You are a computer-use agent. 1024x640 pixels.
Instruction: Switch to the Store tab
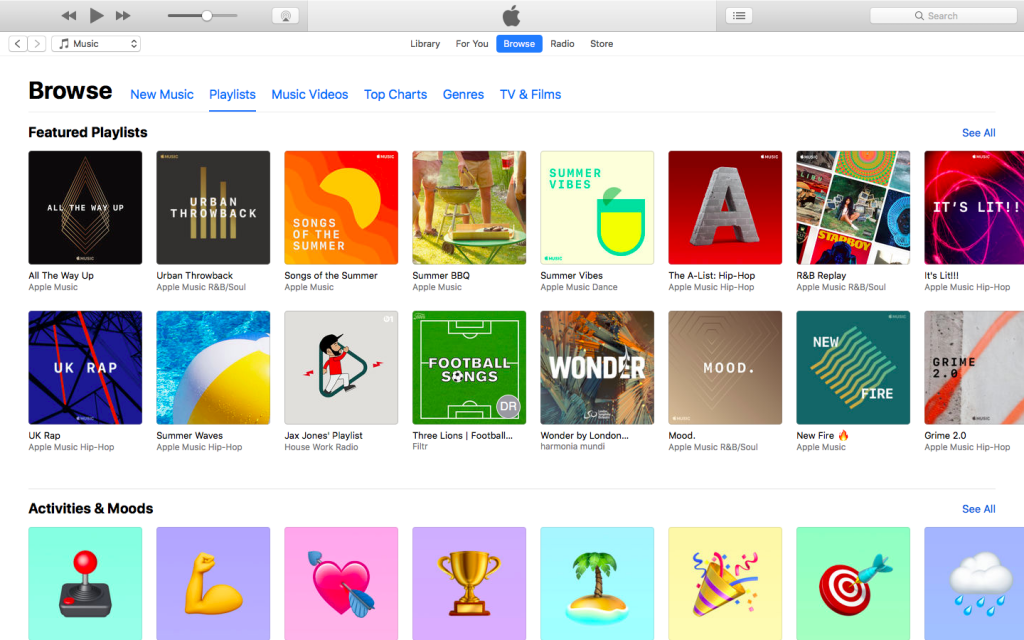pos(601,44)
